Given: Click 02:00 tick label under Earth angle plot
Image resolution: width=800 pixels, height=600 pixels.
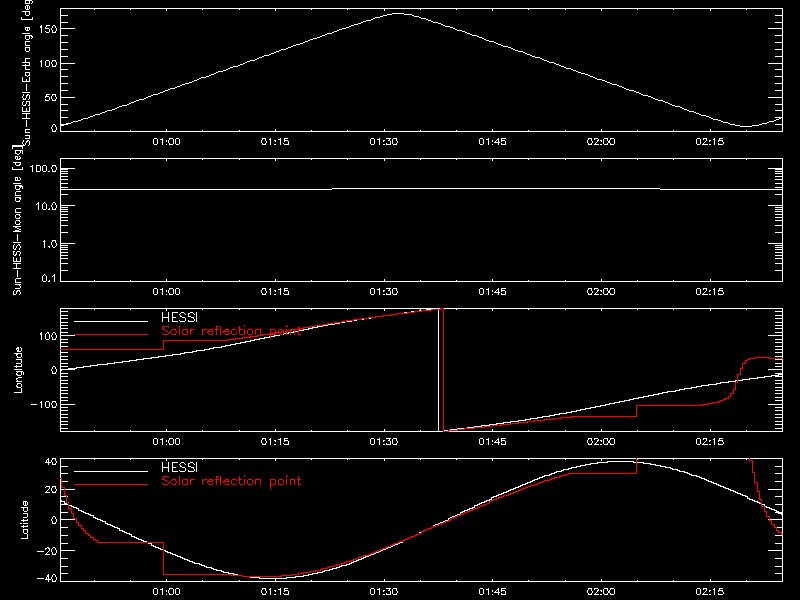Looking at the screenshot, I should pyautogui.click(x=601, y=142).
